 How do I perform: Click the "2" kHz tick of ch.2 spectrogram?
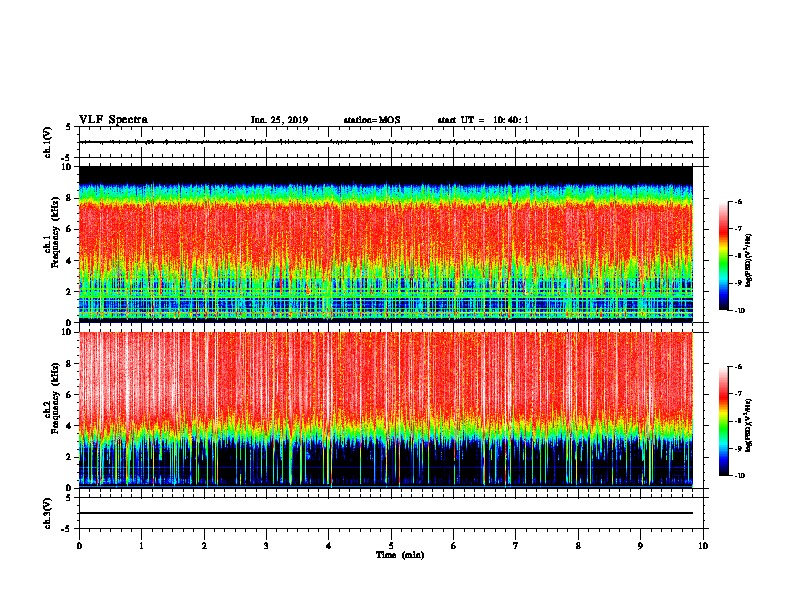coord(71,457)
